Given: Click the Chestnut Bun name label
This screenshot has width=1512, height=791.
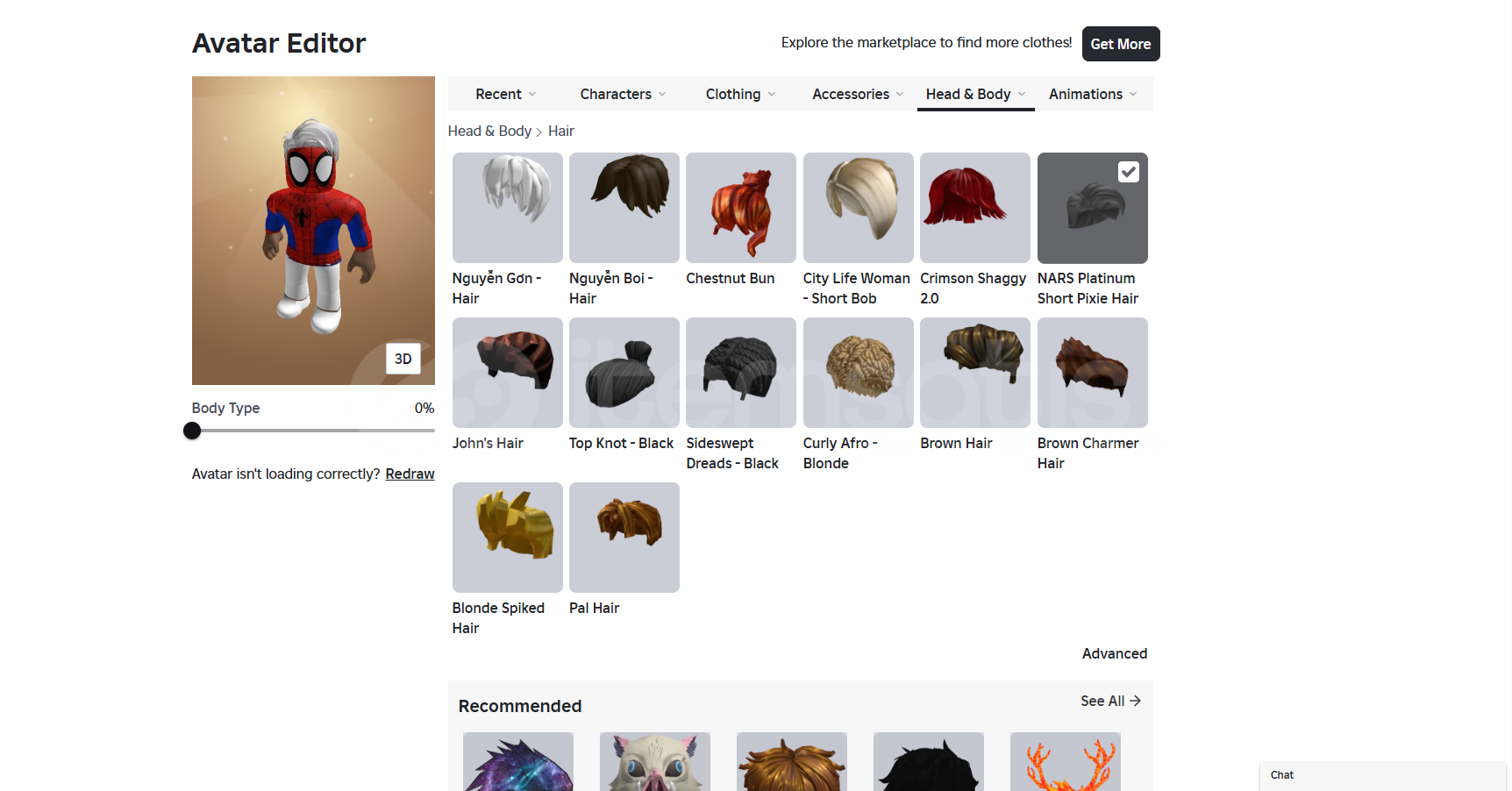Looking at the screenshot, I should coord(730,278).
